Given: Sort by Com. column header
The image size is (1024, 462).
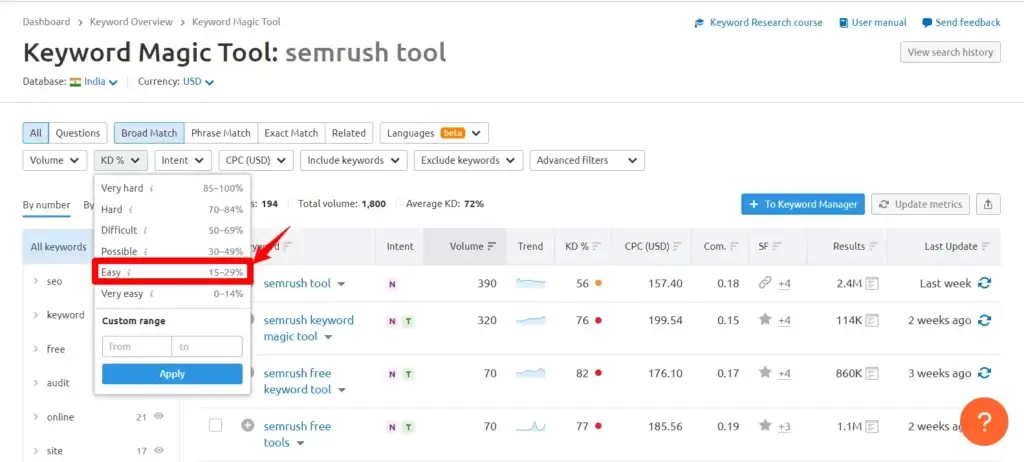Looking at the screenshot, I should (721, 246).
